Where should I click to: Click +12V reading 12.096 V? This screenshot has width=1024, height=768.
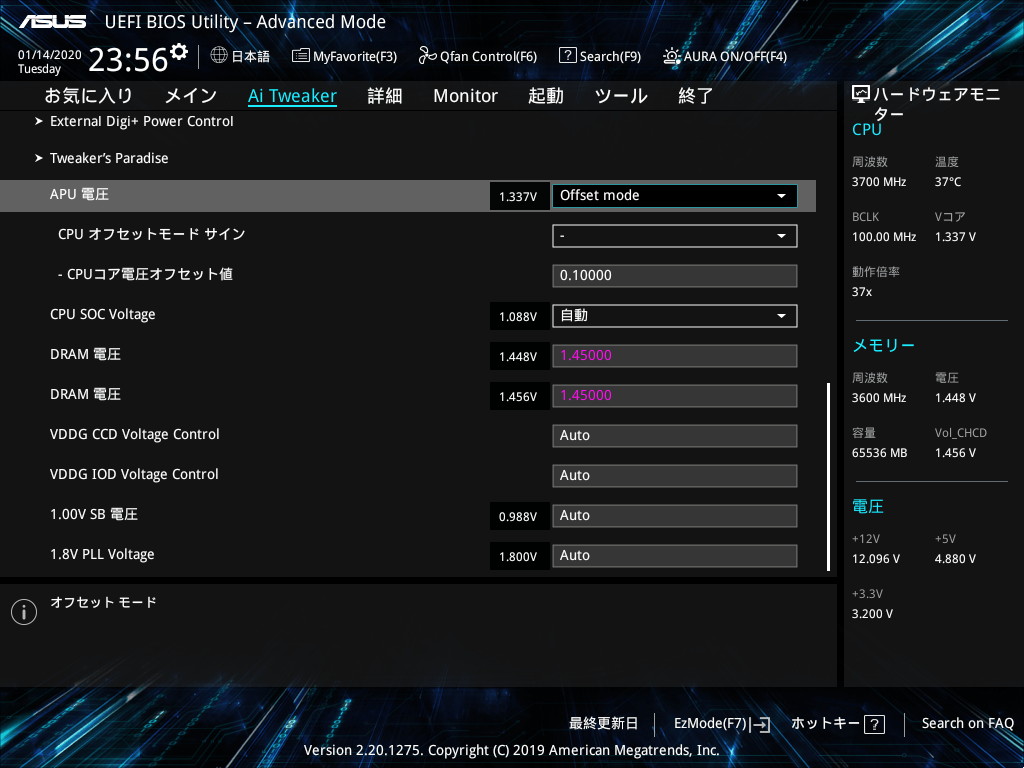point(876,559)
